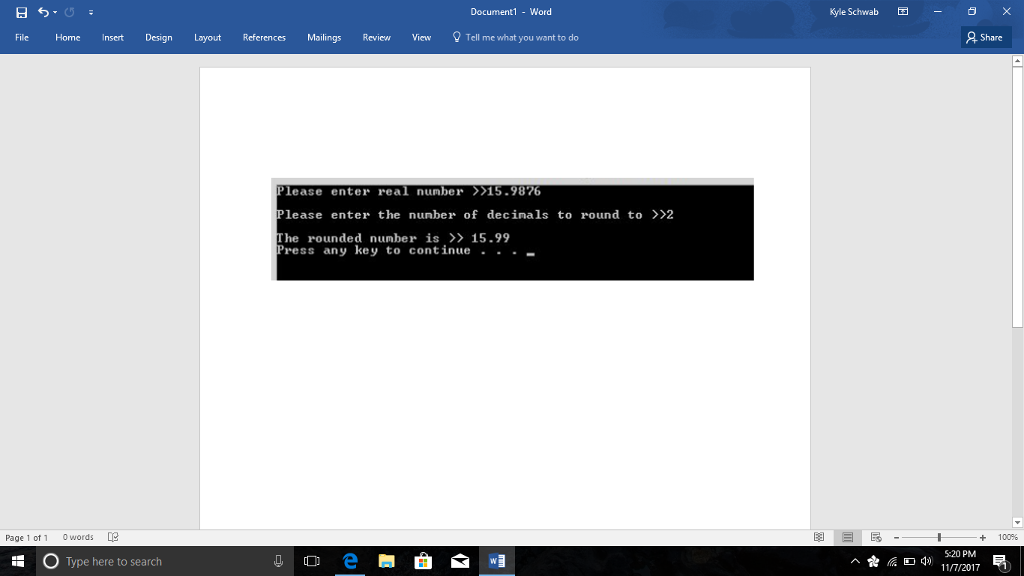Click the Share button
1024x576 pixels.
click(x=985, y=37)
